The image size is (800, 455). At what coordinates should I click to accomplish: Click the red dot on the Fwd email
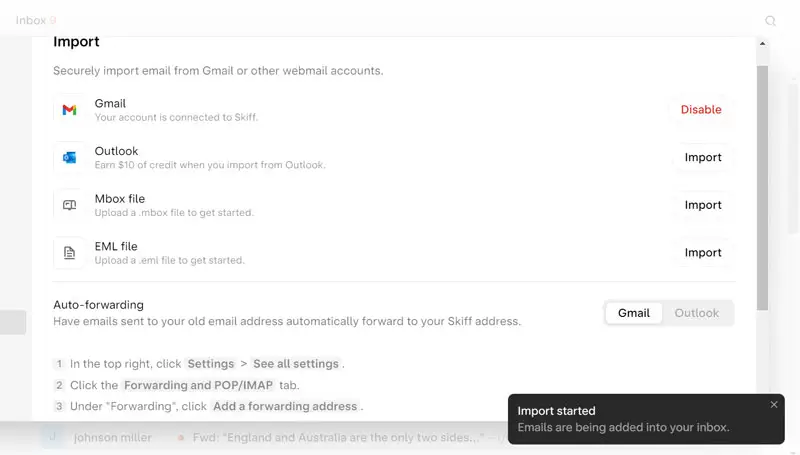(x=181, y=438)
